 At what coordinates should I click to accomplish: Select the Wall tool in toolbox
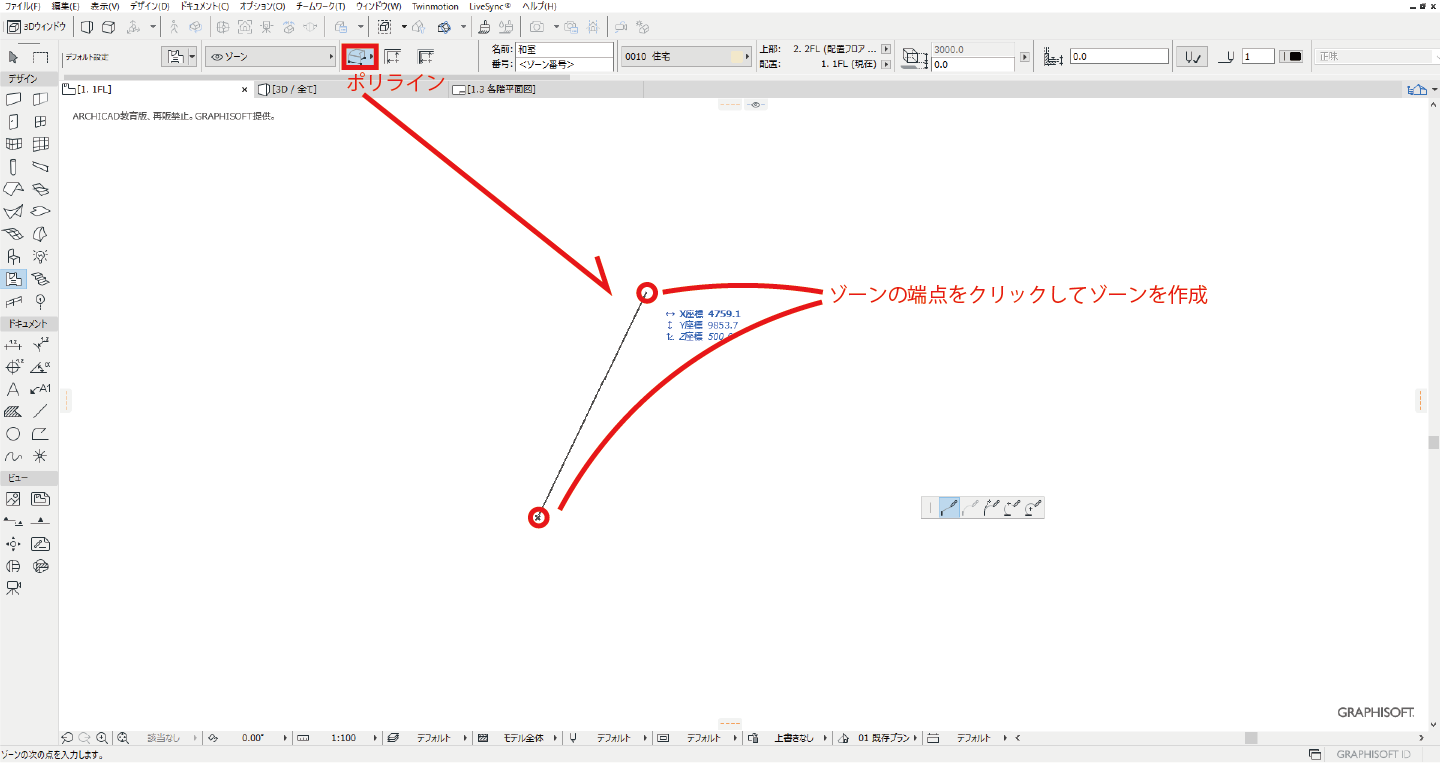click(x=13, y=99)
